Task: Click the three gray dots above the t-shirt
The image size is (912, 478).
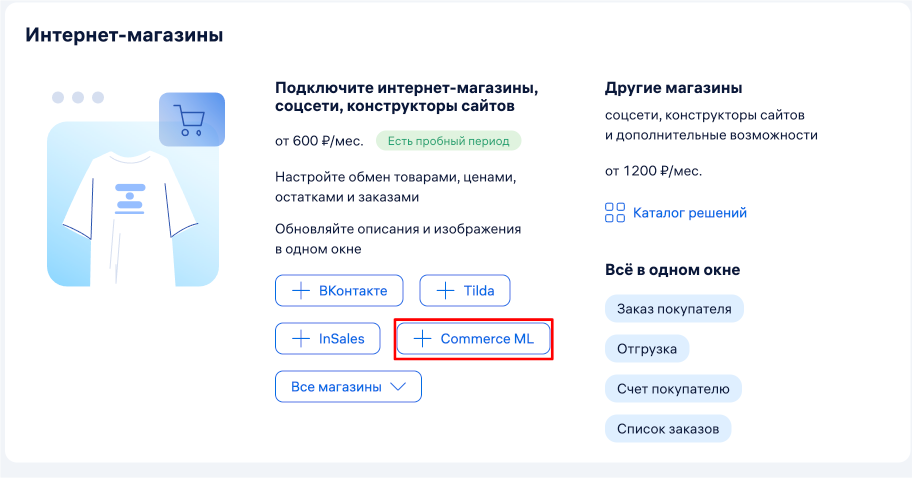Action: pyautogui.click(x=78, y=97)
